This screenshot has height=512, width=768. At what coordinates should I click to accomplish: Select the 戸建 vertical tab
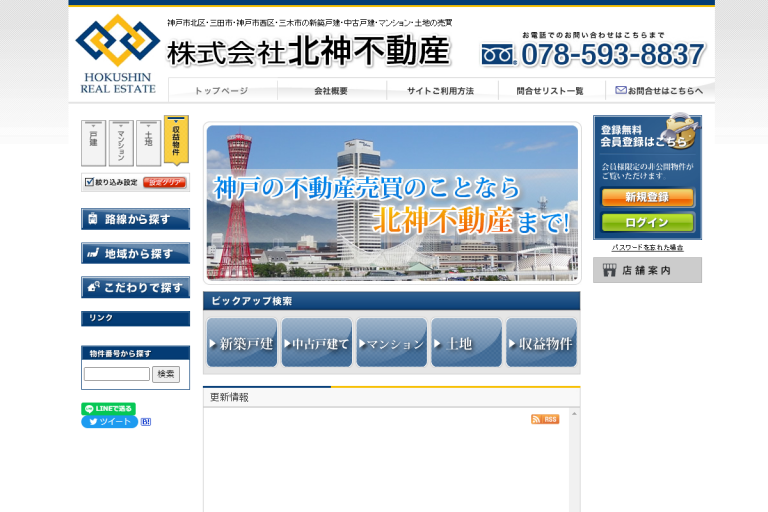94,143
